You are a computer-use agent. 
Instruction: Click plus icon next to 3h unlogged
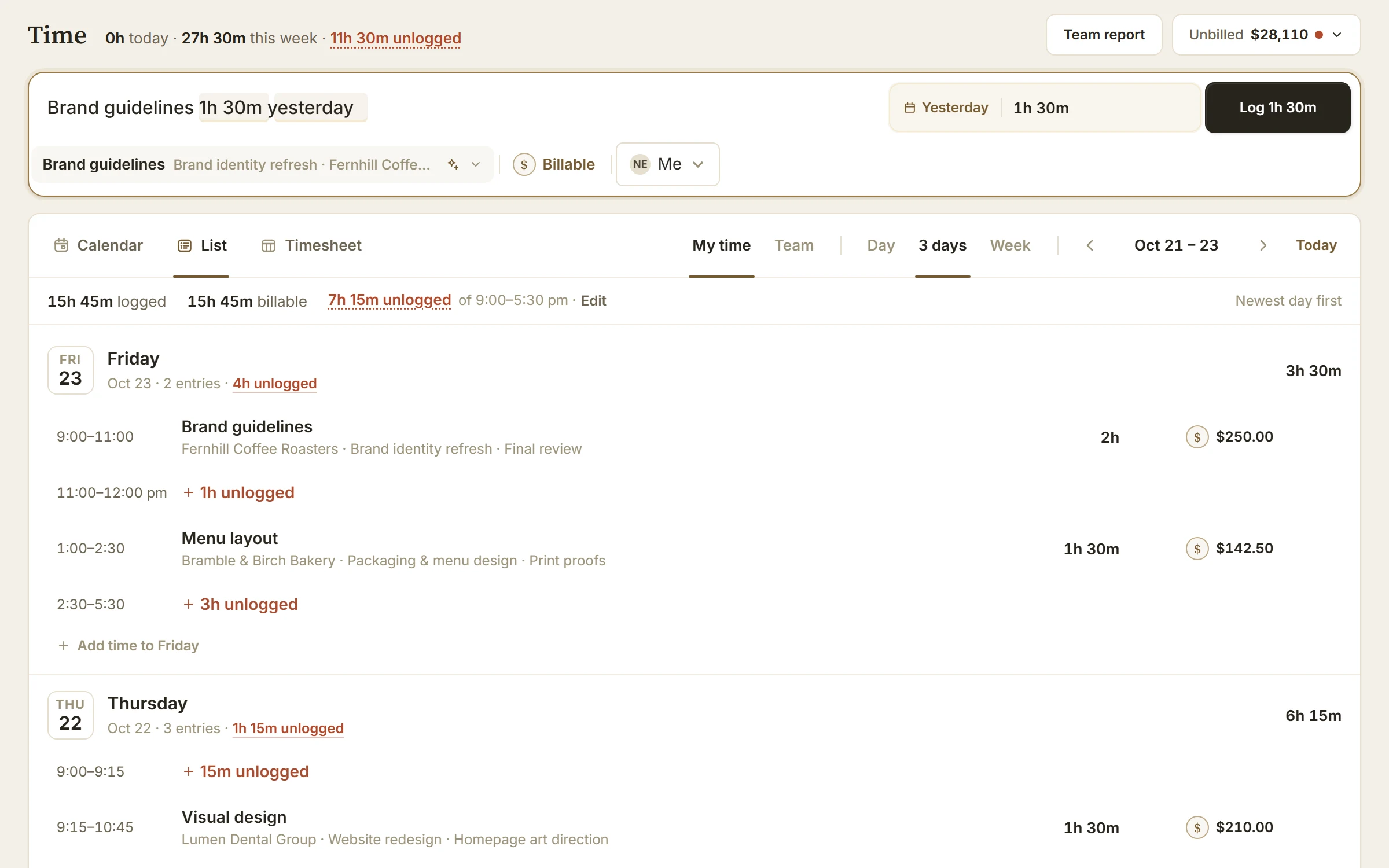pyautogui.click(x=188, y=604)
